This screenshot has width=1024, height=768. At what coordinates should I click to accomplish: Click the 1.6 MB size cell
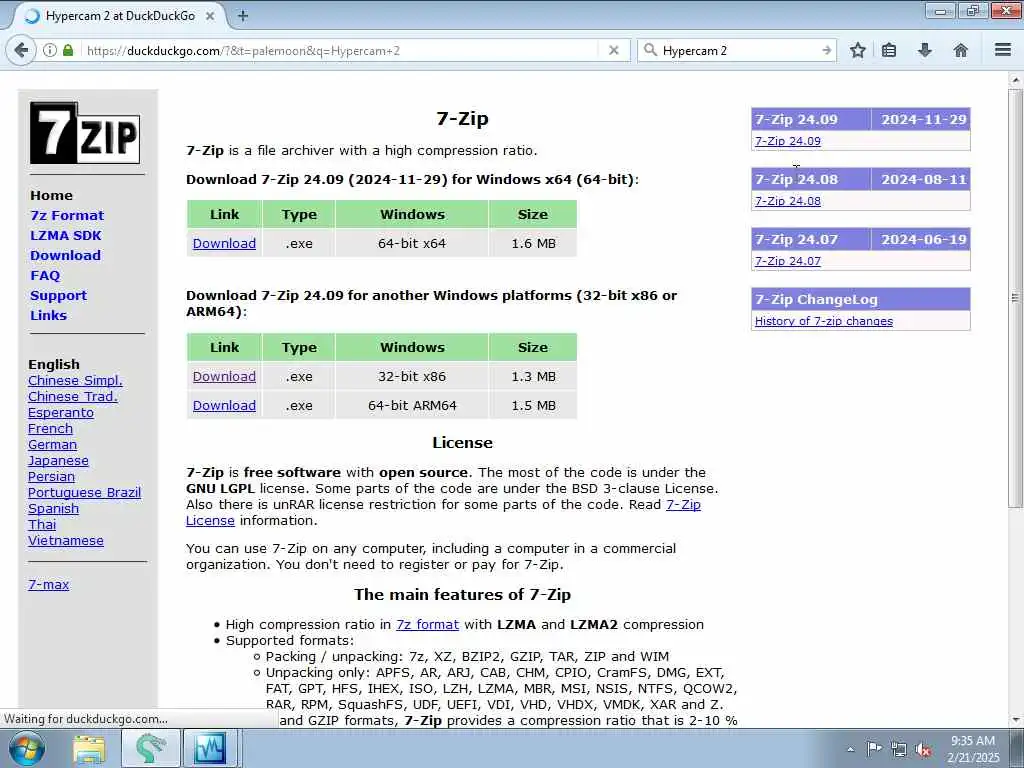pyautogui.click(x=533, y=244)
